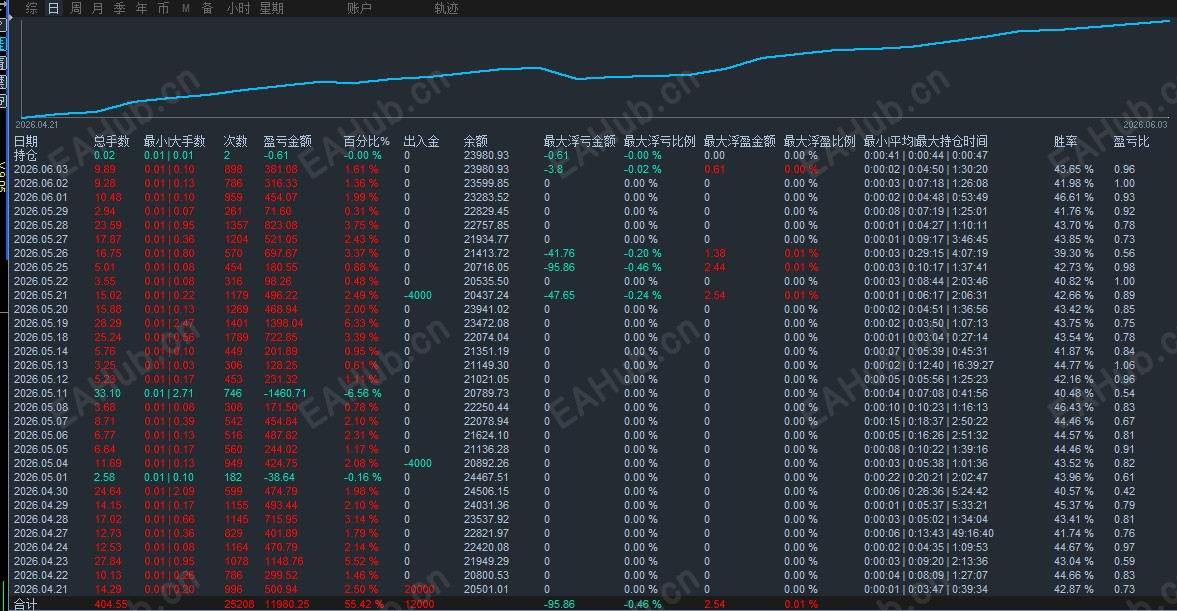This screenshot has height=611, width=1177.
Task: Click the date cell 2026.05.26
Action: [41, 254]
